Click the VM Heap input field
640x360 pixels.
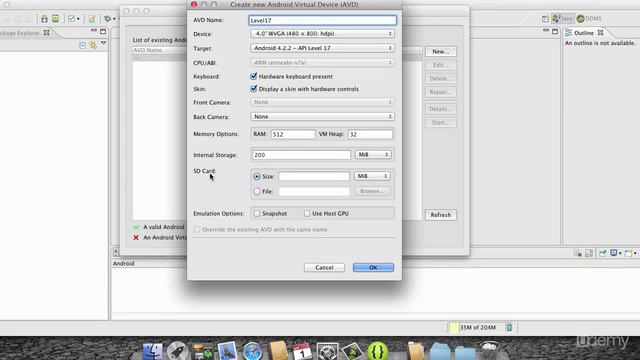click(370, 134)
